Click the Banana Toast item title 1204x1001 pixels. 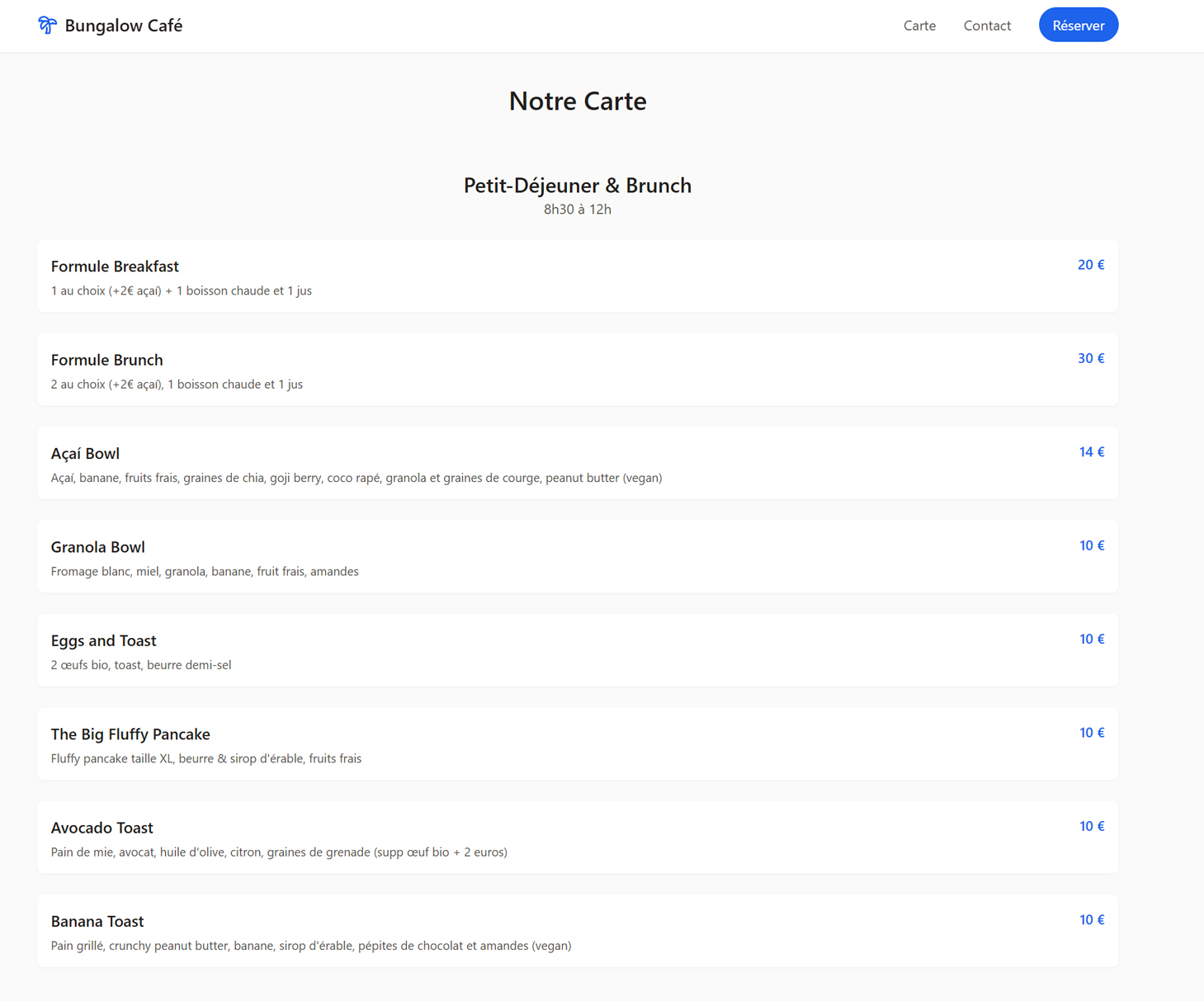click(x=97, y=921)
